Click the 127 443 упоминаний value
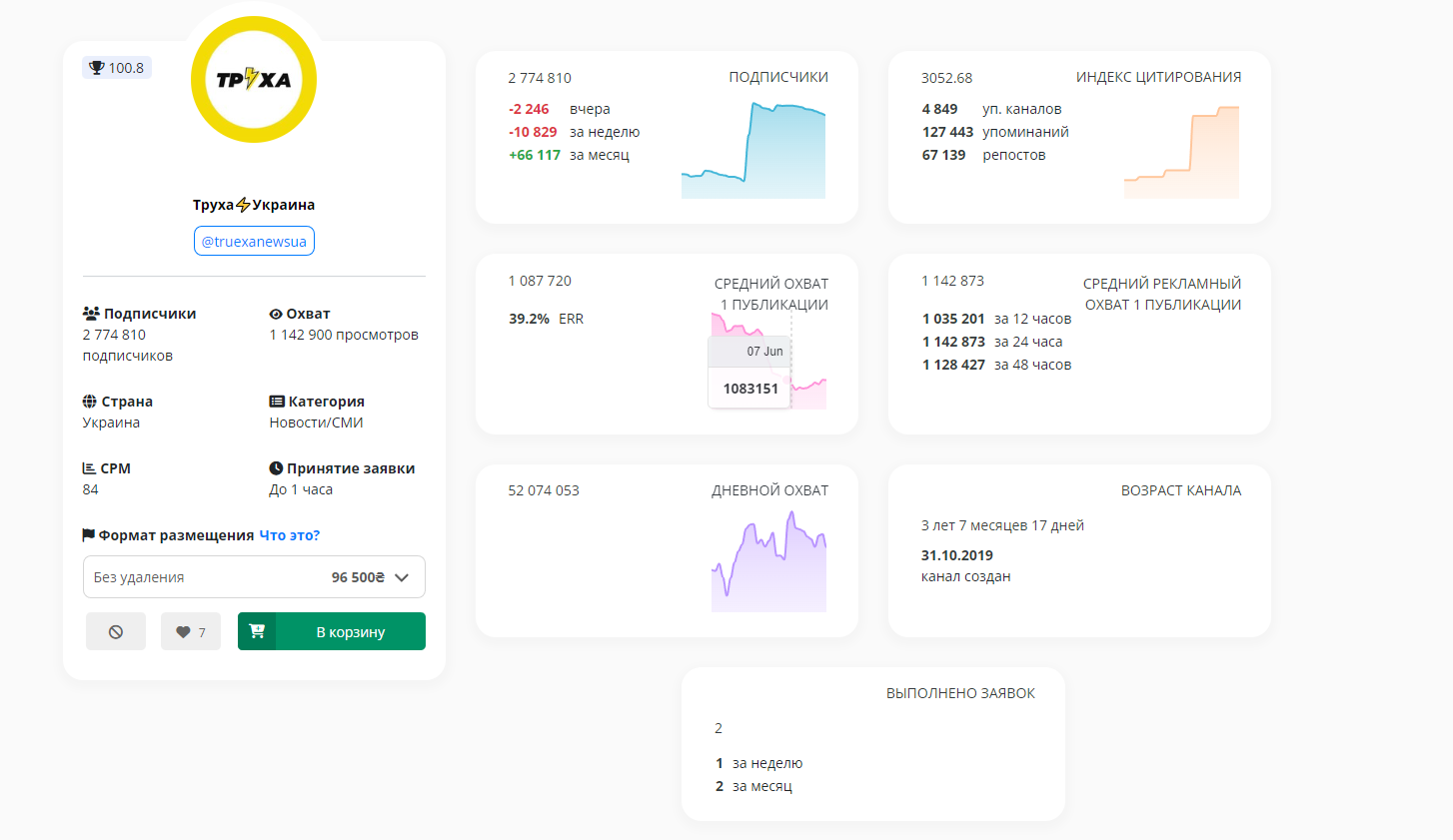 tap(947, 132)
